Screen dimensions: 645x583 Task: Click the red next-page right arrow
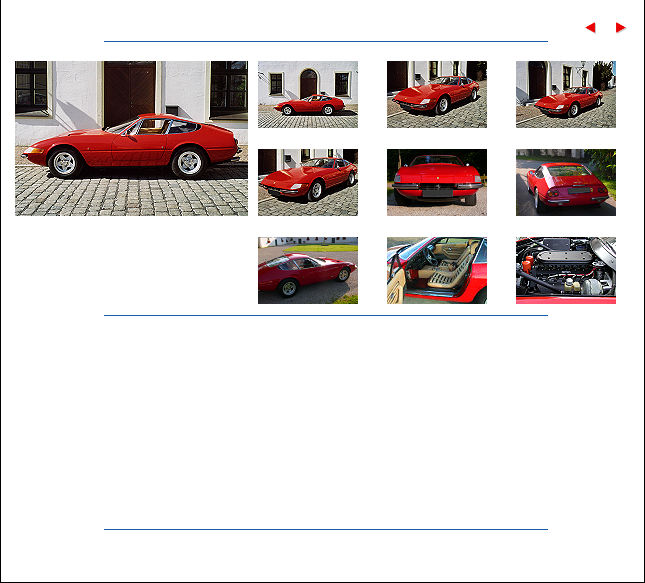click(x=620, y=28)
